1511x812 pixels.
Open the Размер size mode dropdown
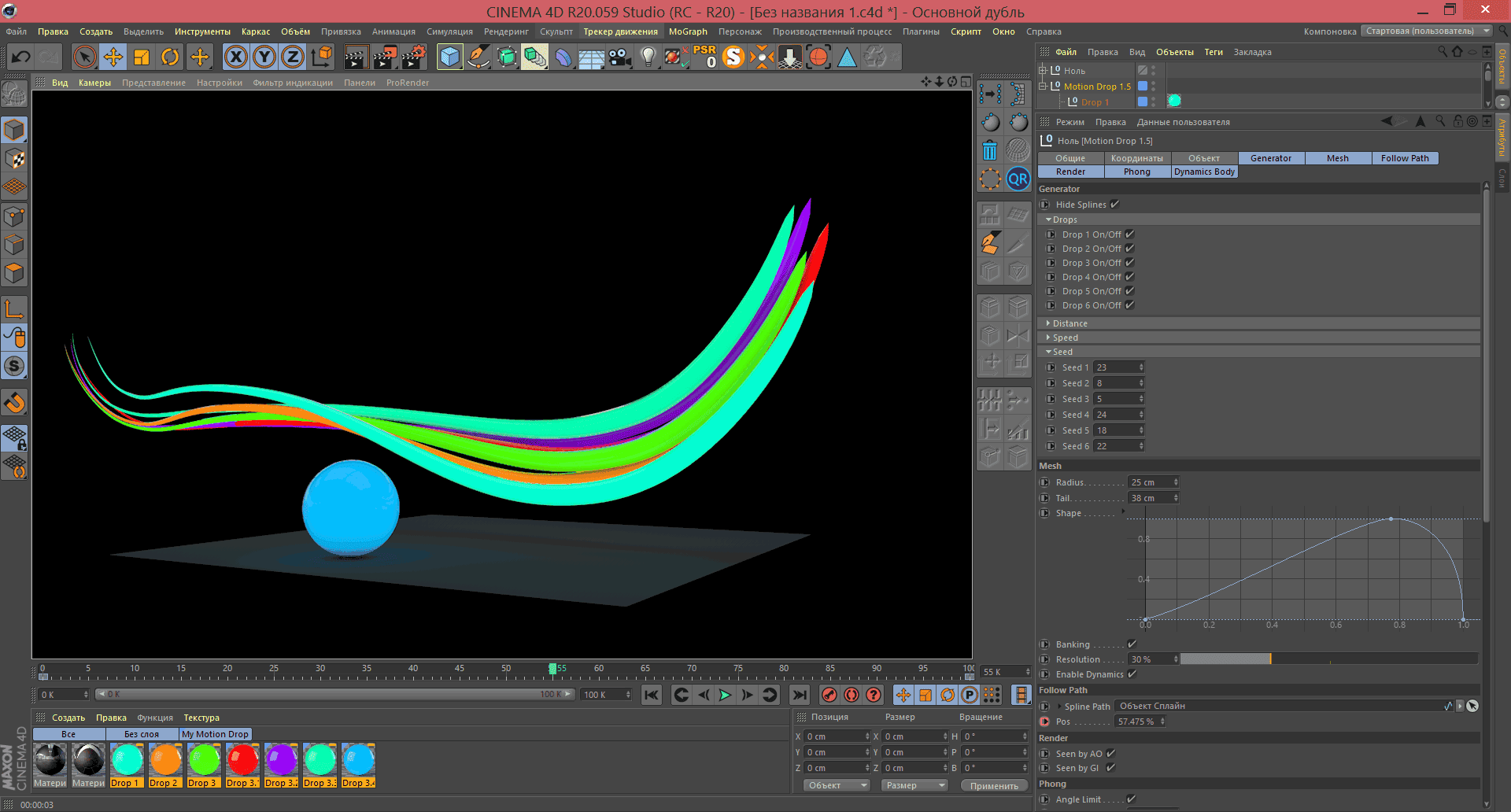pos(914,785)
